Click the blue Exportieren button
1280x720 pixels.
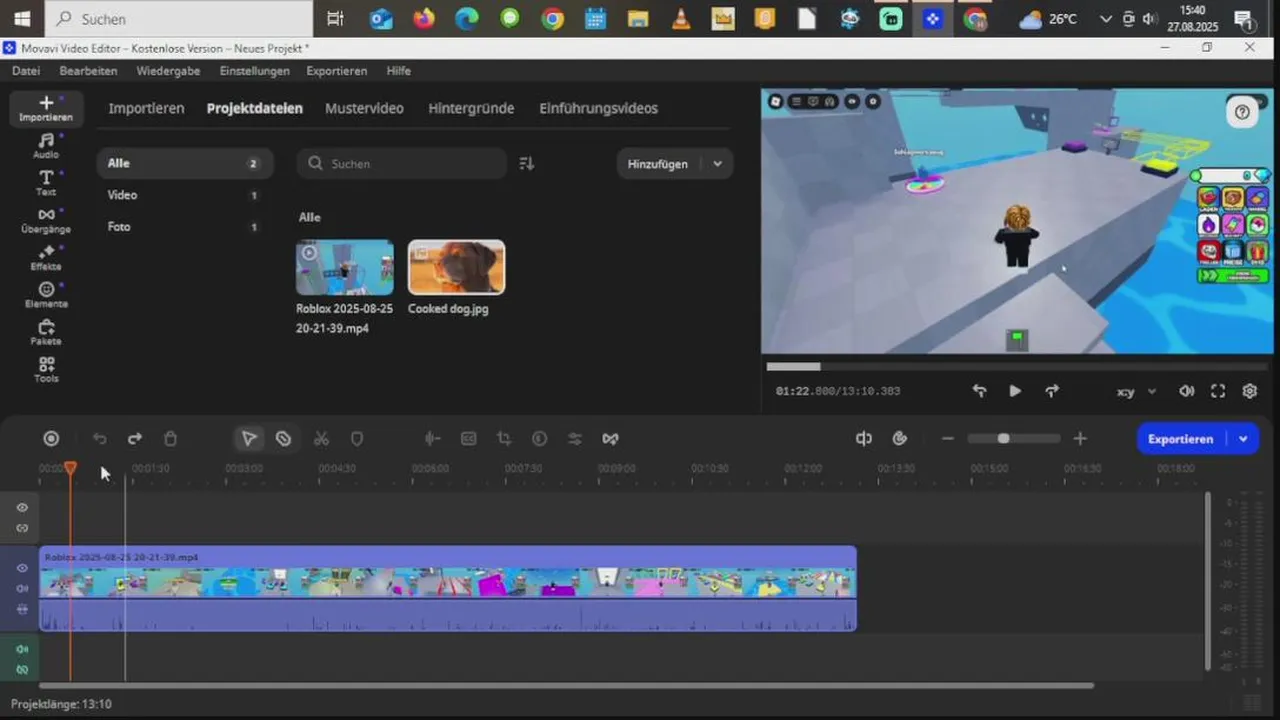pos(1181,439)
